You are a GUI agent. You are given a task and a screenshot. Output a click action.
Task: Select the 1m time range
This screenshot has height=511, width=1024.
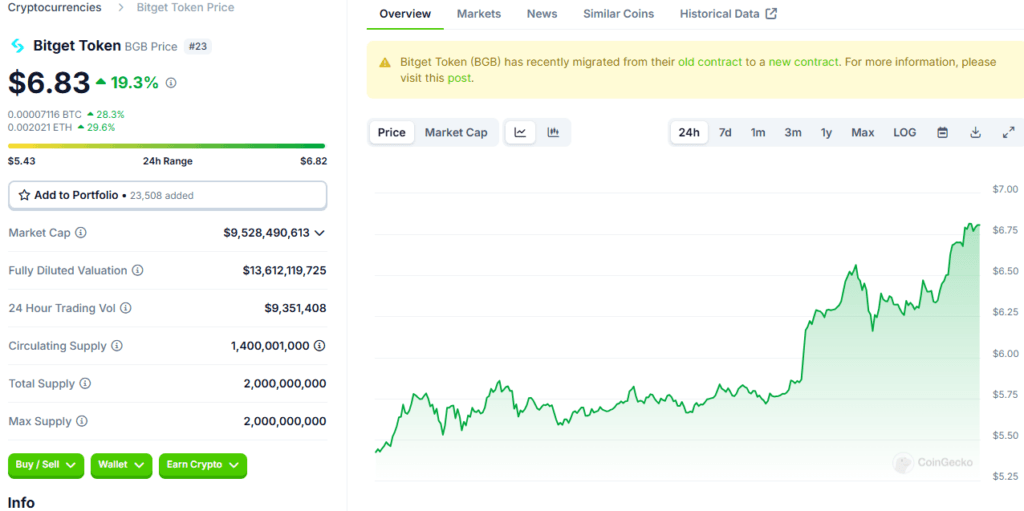(x=758, y=133)
